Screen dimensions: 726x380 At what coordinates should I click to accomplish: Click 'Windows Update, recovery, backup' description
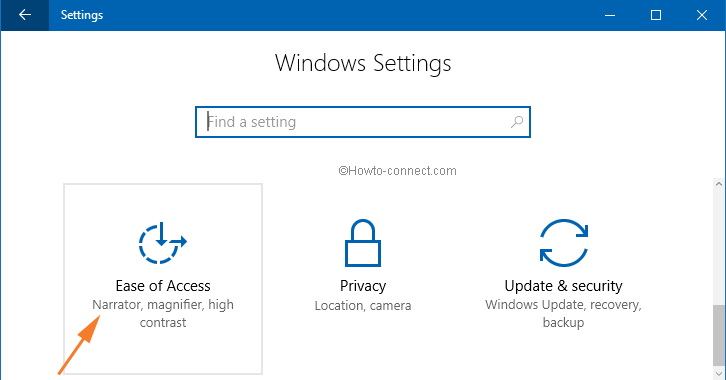point(563,313)
